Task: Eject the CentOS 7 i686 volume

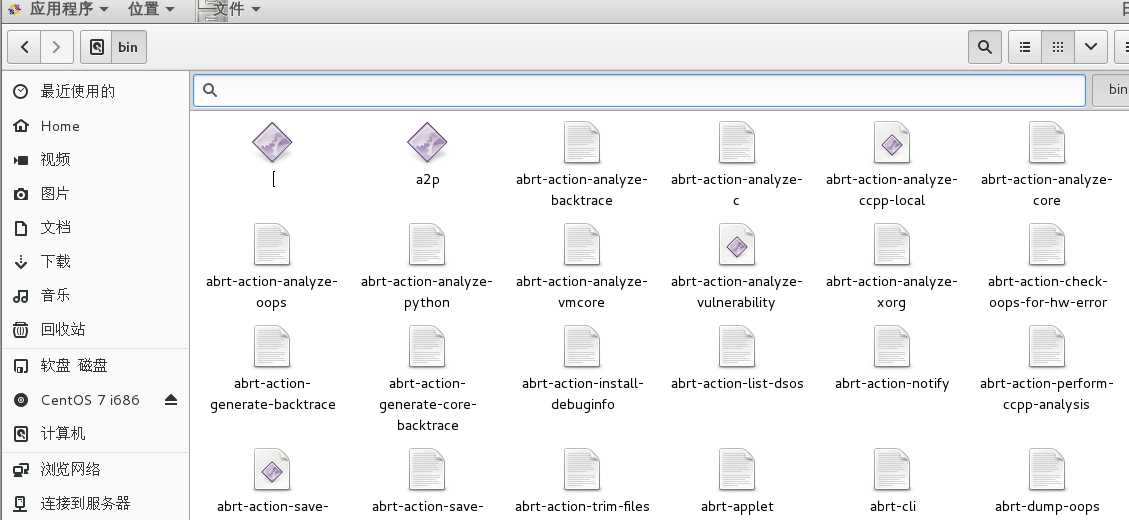Action: [171, 400]
